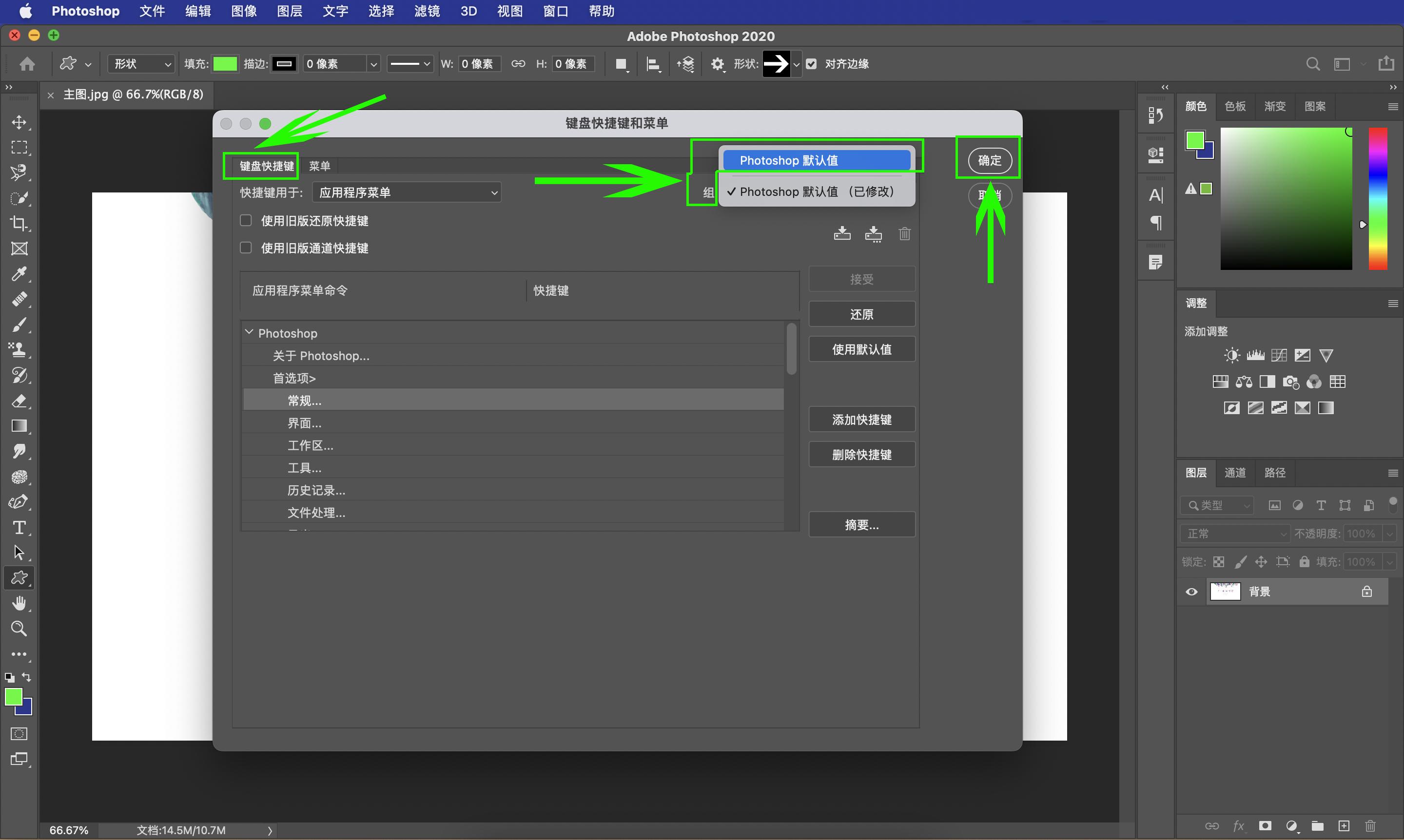Open custom shape picker dropdown
The width and height of the screenshot is (1404, 840).
click(796, 64)
